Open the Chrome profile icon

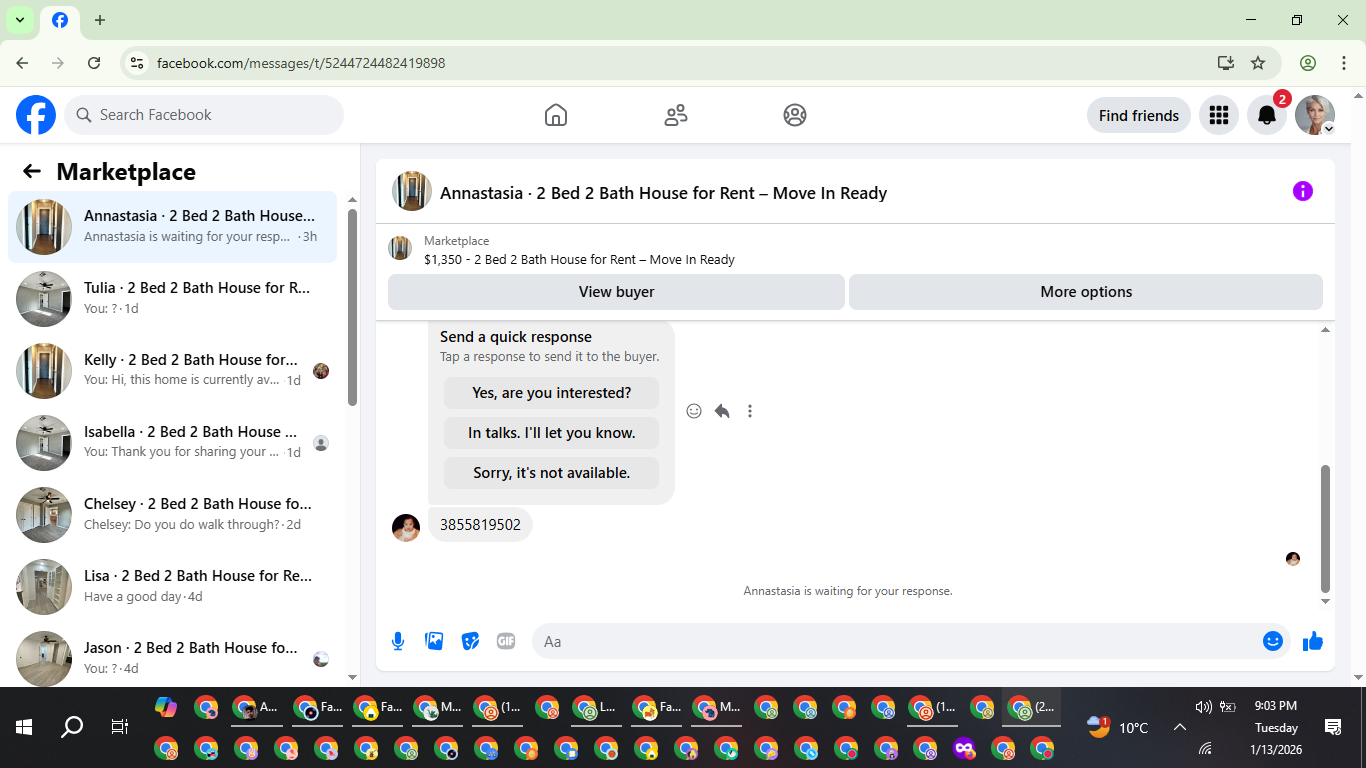click(x=1308, y=63)
